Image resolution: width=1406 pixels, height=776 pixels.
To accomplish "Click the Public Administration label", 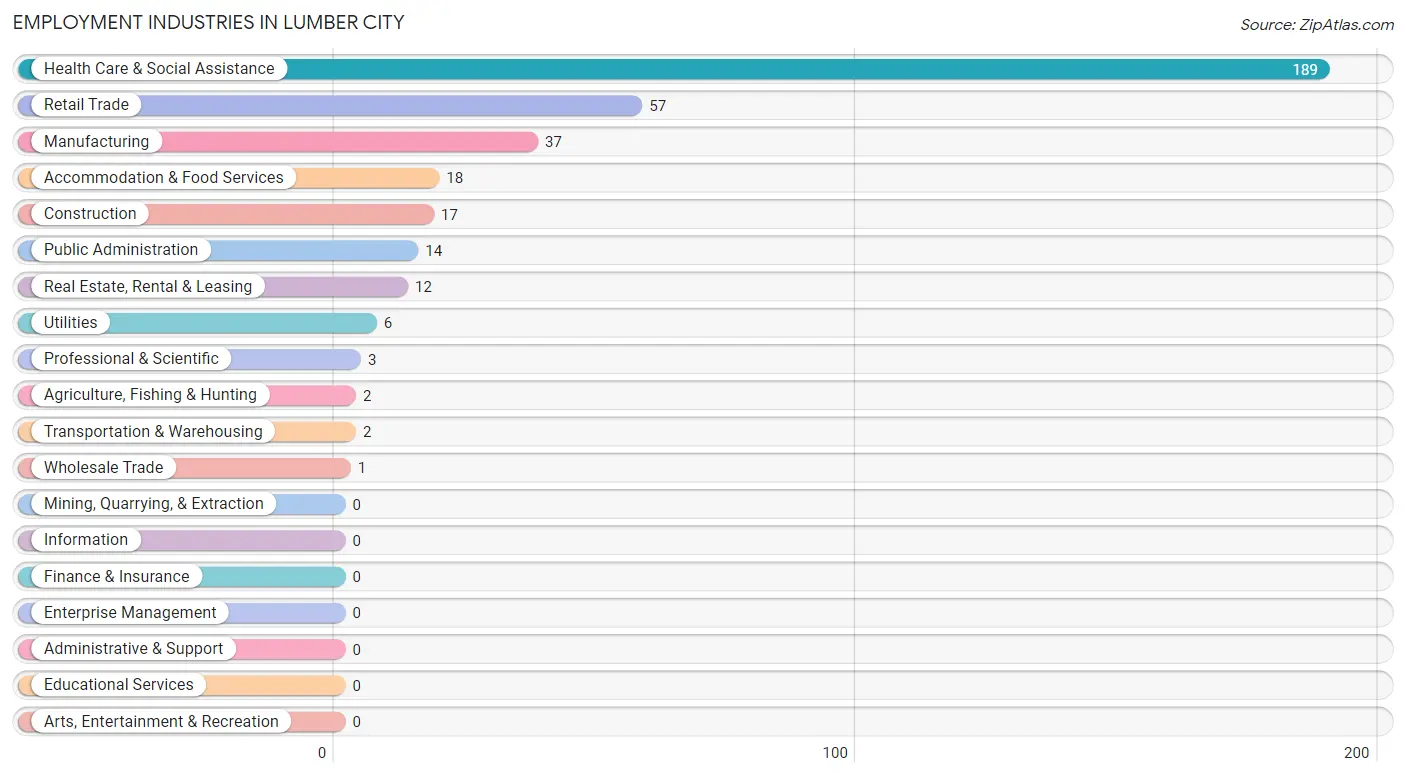I will click(x=121, y=250).
